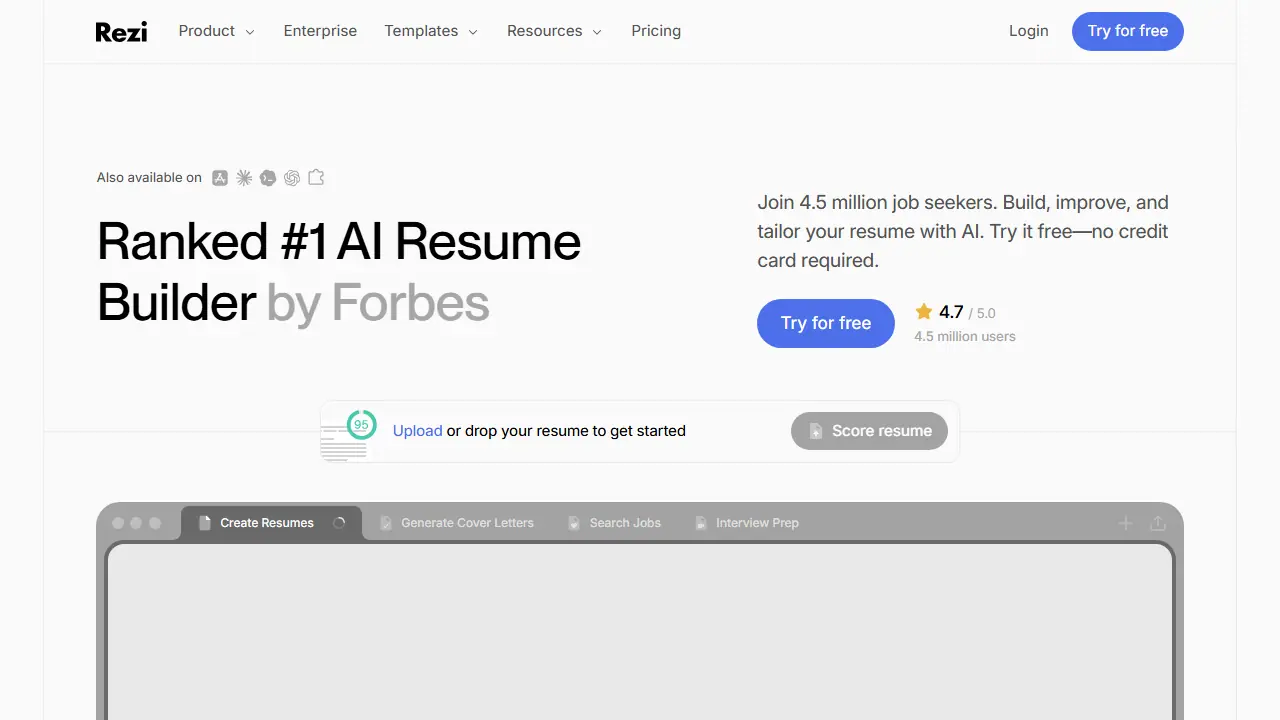Open the Enterprise page

point(320,31)
